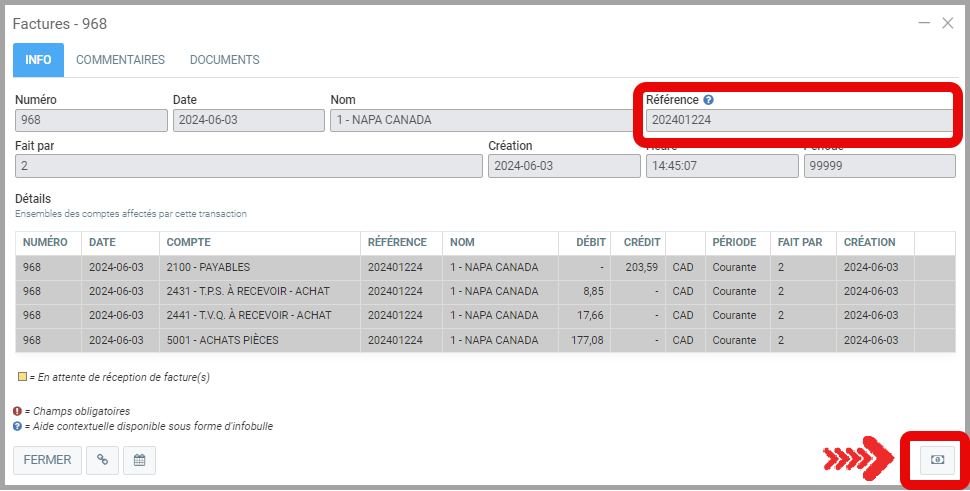Click the link chain icon button

[x=102, y=460]
